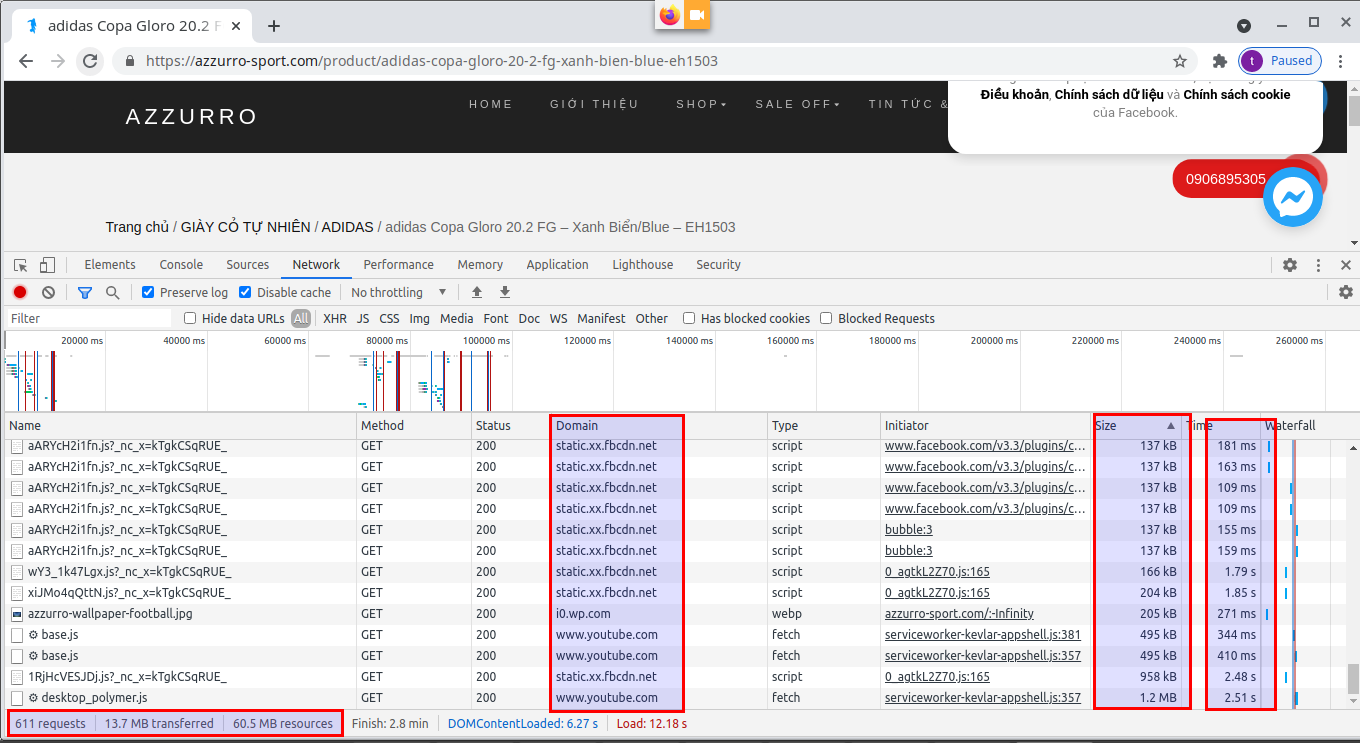Click the ADIDAS breadcrumb link
The image size is (1360, 743).
(347, 227)
